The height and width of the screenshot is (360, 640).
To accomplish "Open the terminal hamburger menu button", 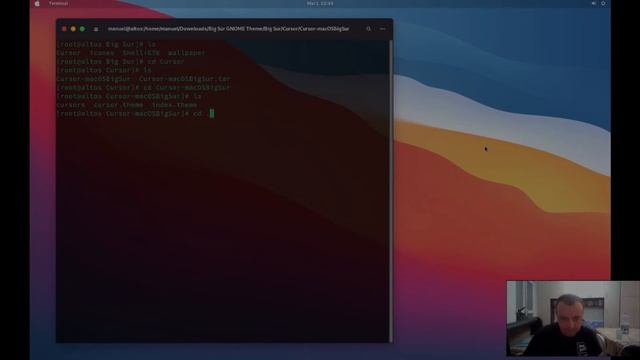I will point(382,29).
